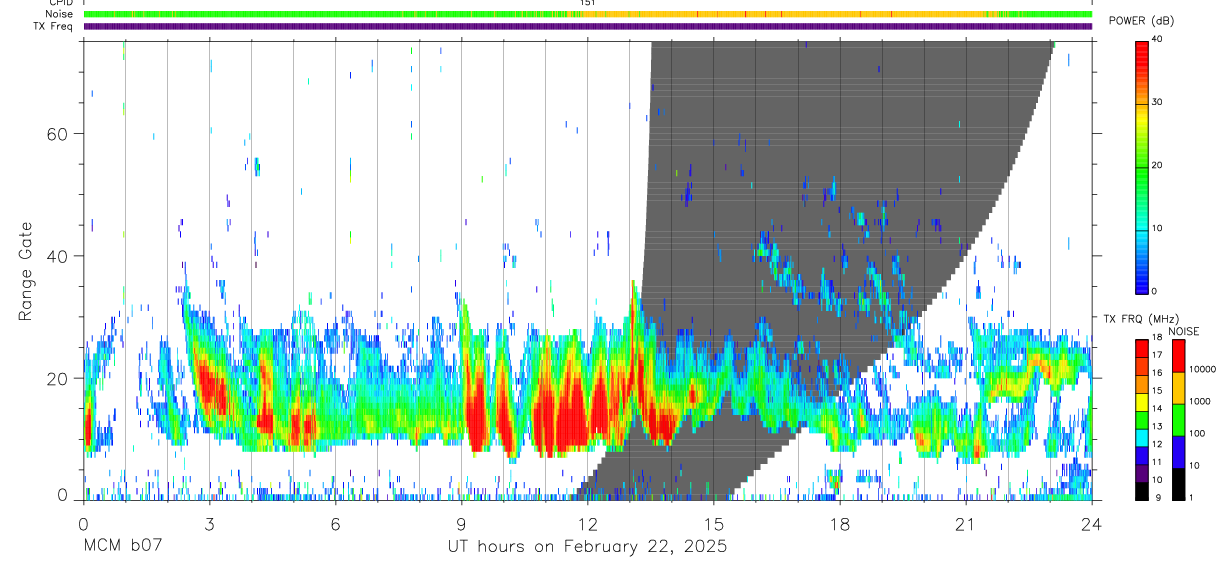The height and width of the screenshot is (567, 1228).
Task: Click the red top swatch of NOISE legend
Action: [x=1179, y=356]
